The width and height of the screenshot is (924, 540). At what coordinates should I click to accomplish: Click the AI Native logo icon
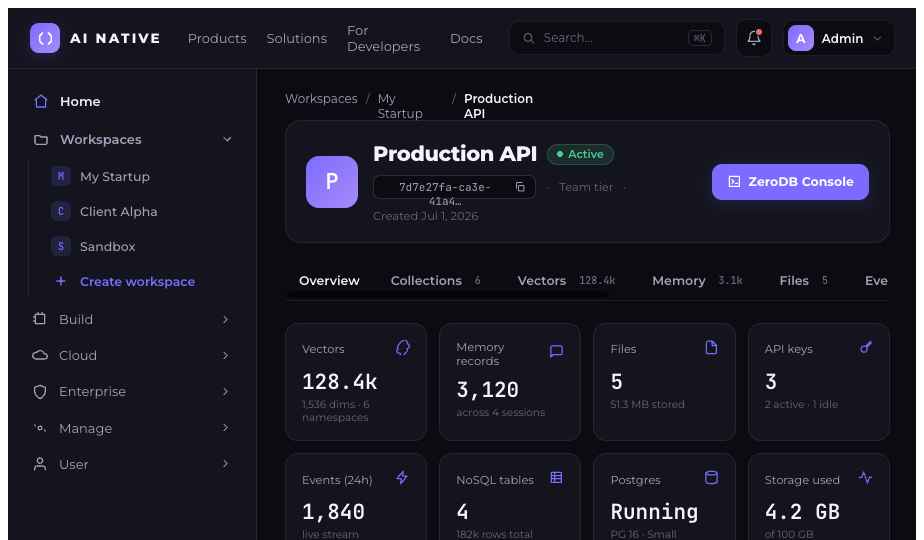pos(45,38)
